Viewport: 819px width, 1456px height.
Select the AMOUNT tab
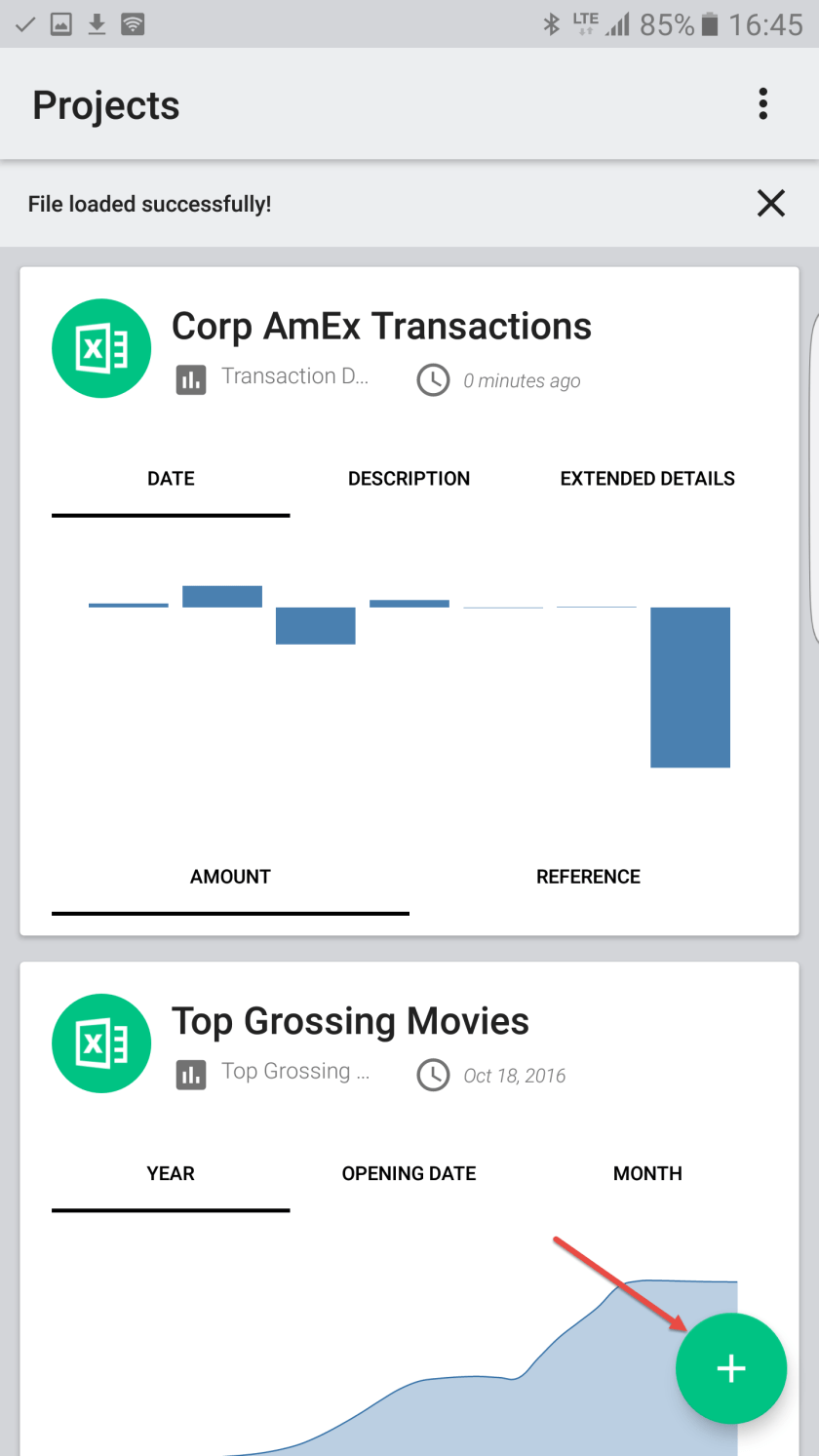pos(230,877)
